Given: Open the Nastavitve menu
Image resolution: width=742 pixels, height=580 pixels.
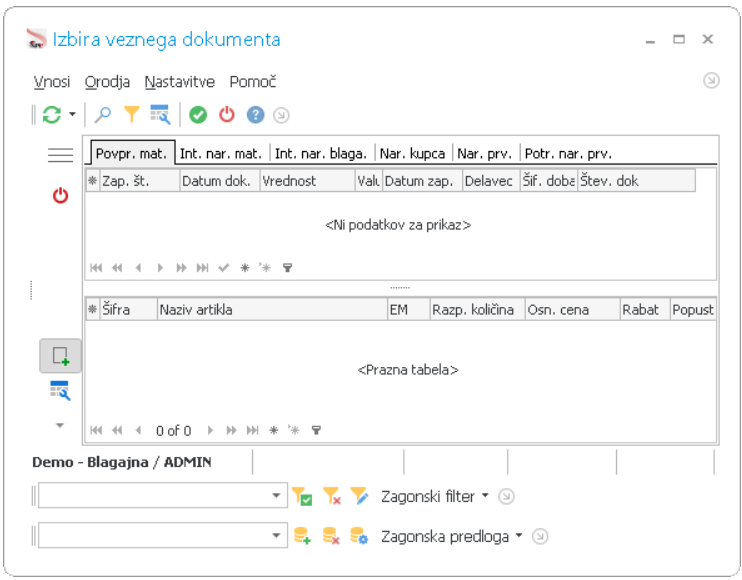Looking at the screenshot, I should tap(179, 82).
